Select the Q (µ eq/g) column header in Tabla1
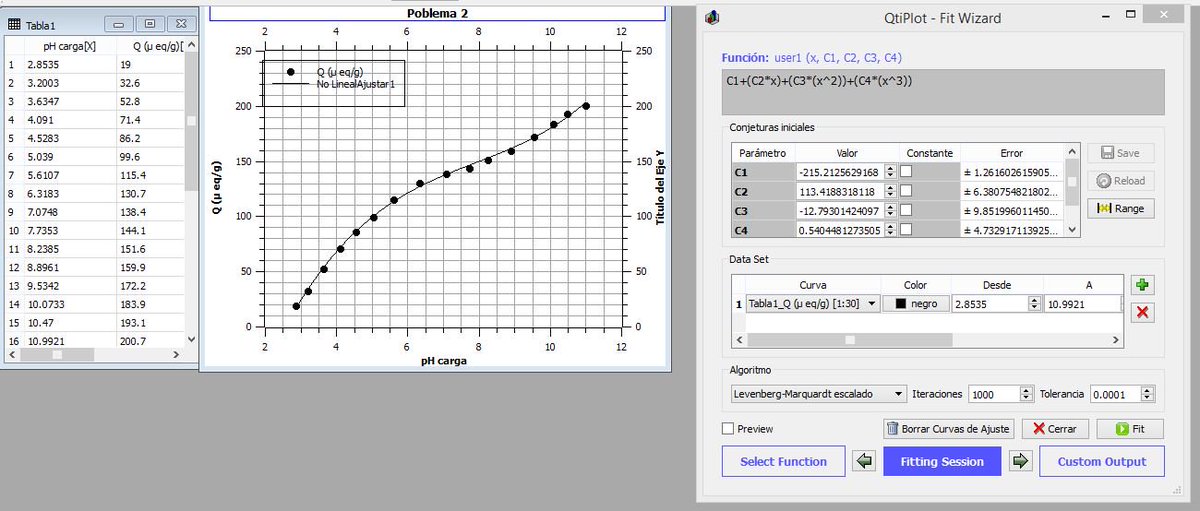 point(151,46)
